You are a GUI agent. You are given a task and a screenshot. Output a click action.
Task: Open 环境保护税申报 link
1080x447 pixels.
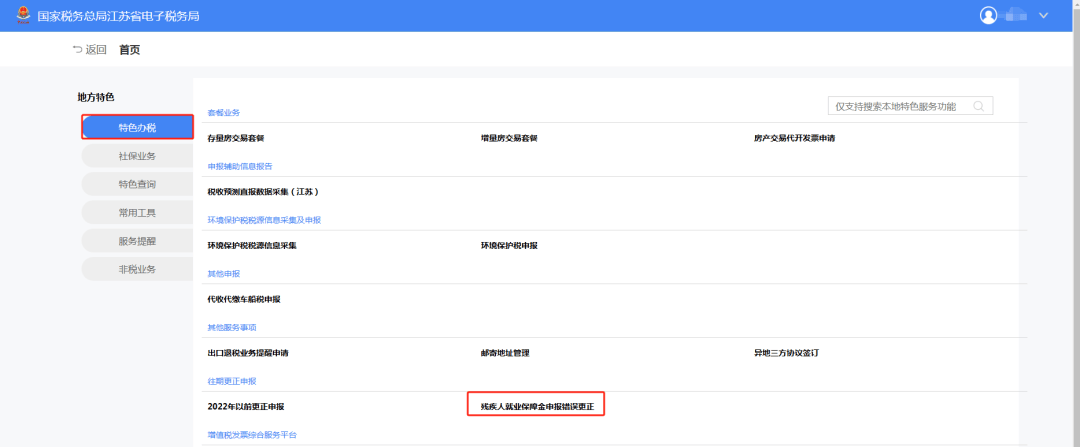pos(509,245)
